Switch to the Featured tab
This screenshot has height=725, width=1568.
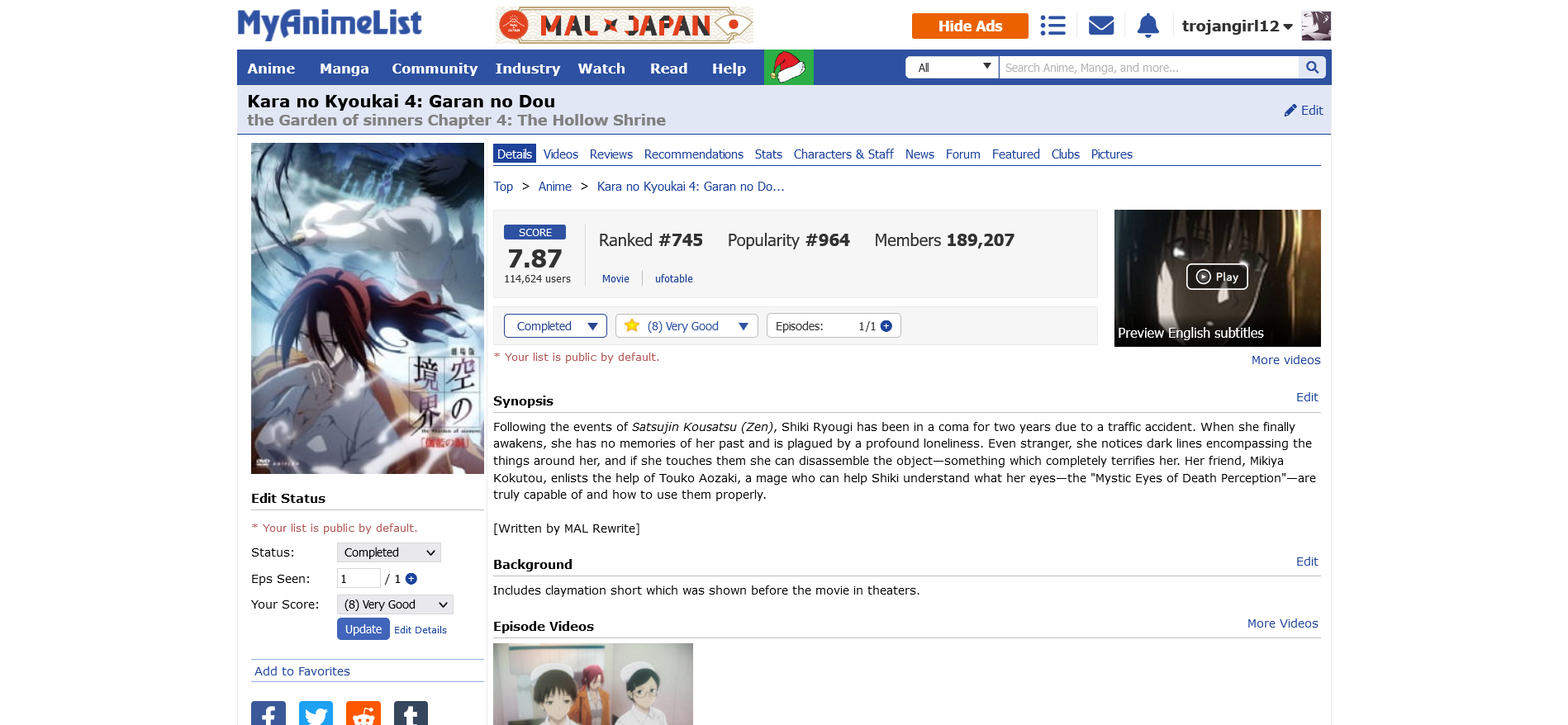click(1016, 154)
